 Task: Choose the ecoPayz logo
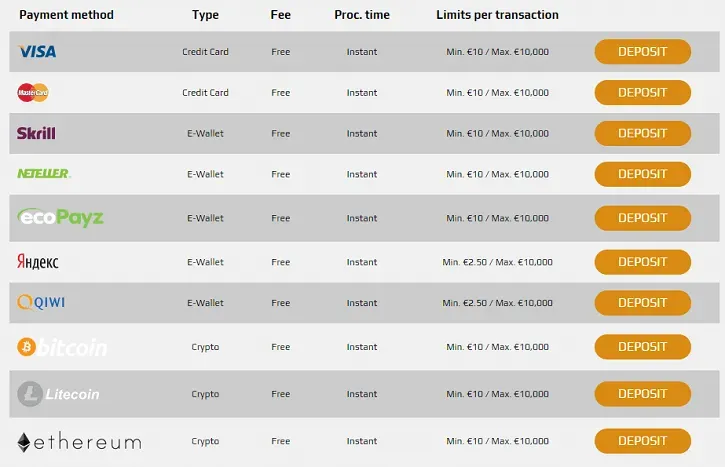61,217
